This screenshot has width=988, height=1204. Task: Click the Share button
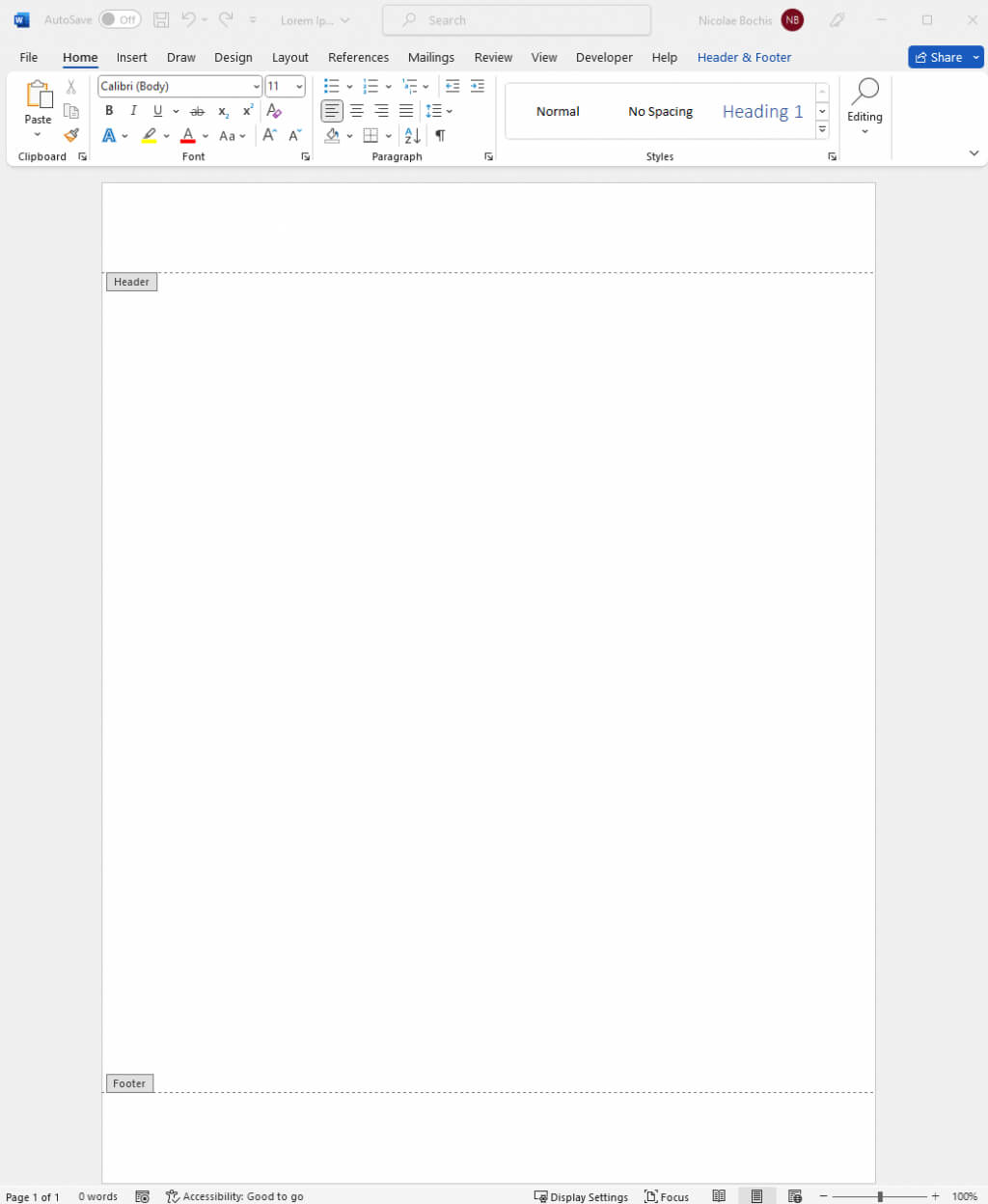coord(938,57)
